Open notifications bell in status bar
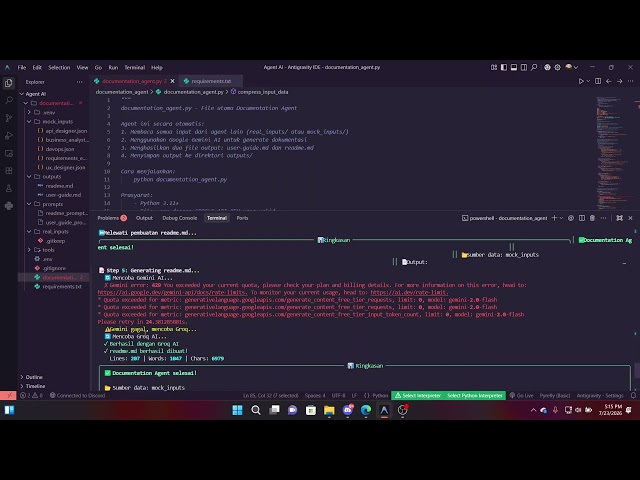This screenshot has height=480, width=640. point(633,396)
